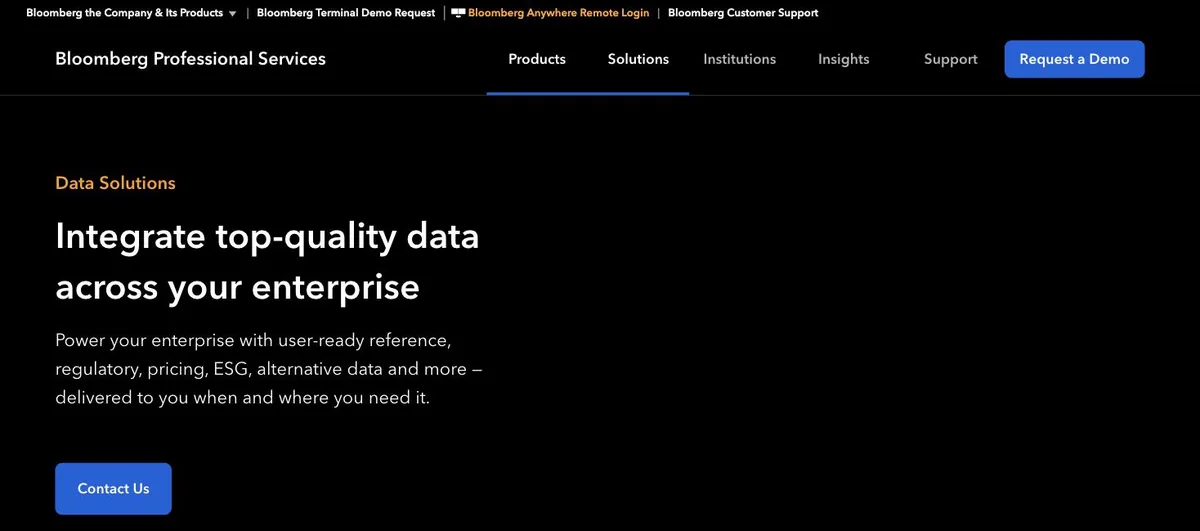The image size is (1200, 531).
Task: Click the Request a Demo button
Action: (x=1074, y=59)
